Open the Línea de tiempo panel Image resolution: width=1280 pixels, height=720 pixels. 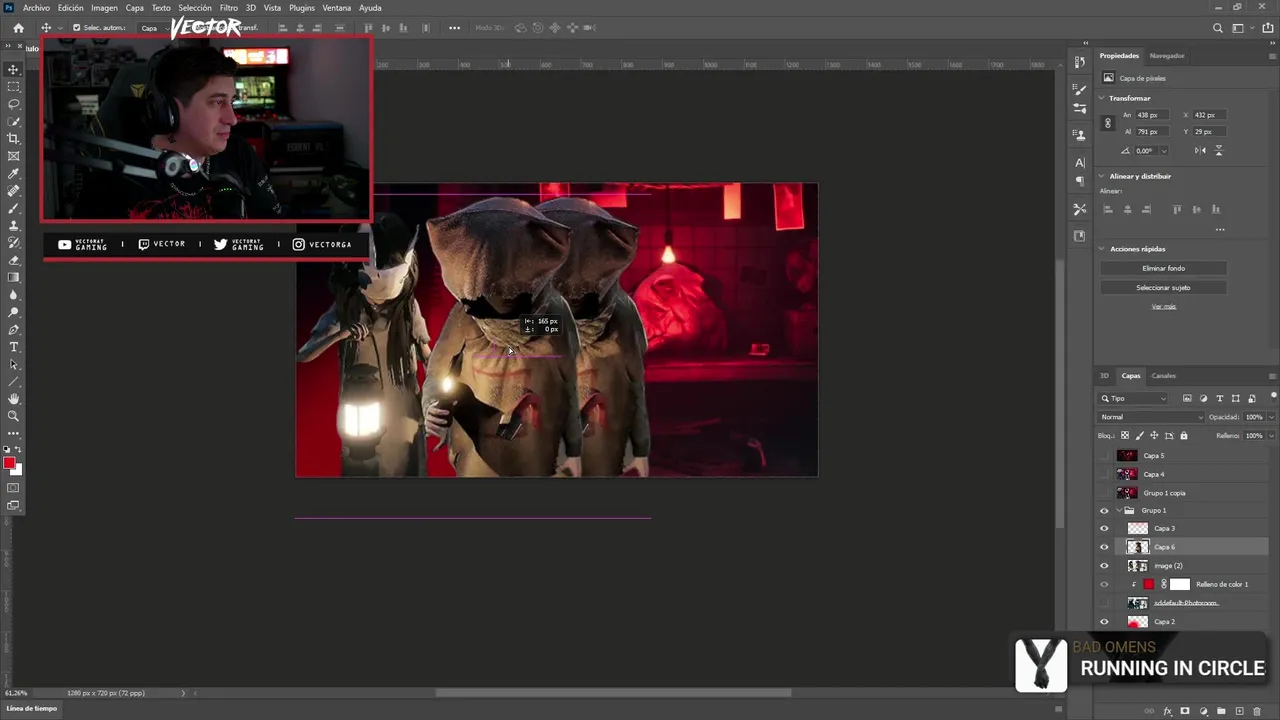click(x=33, y=708)
